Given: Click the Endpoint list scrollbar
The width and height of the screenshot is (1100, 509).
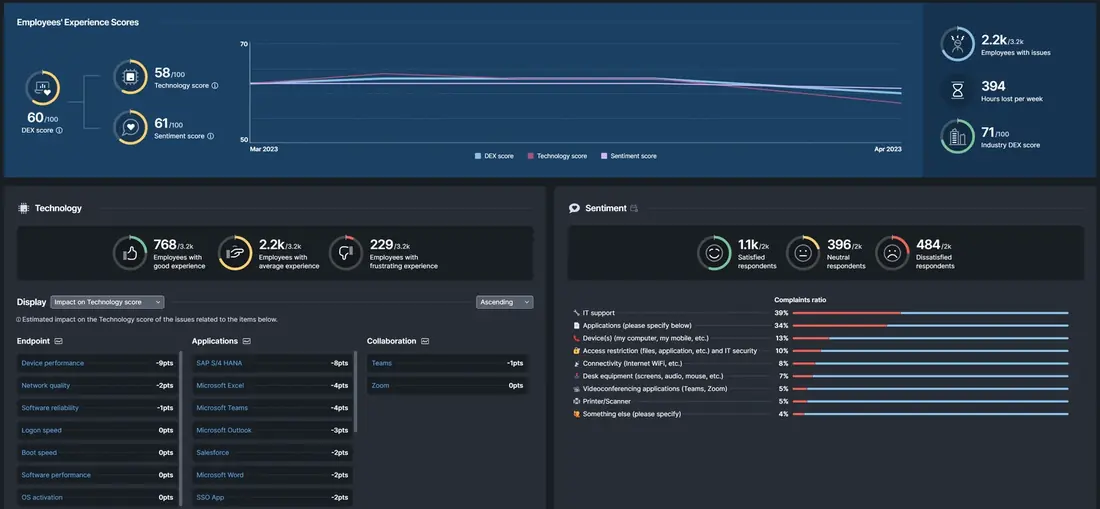Looking at the screenshot, I should pos(182,429).
